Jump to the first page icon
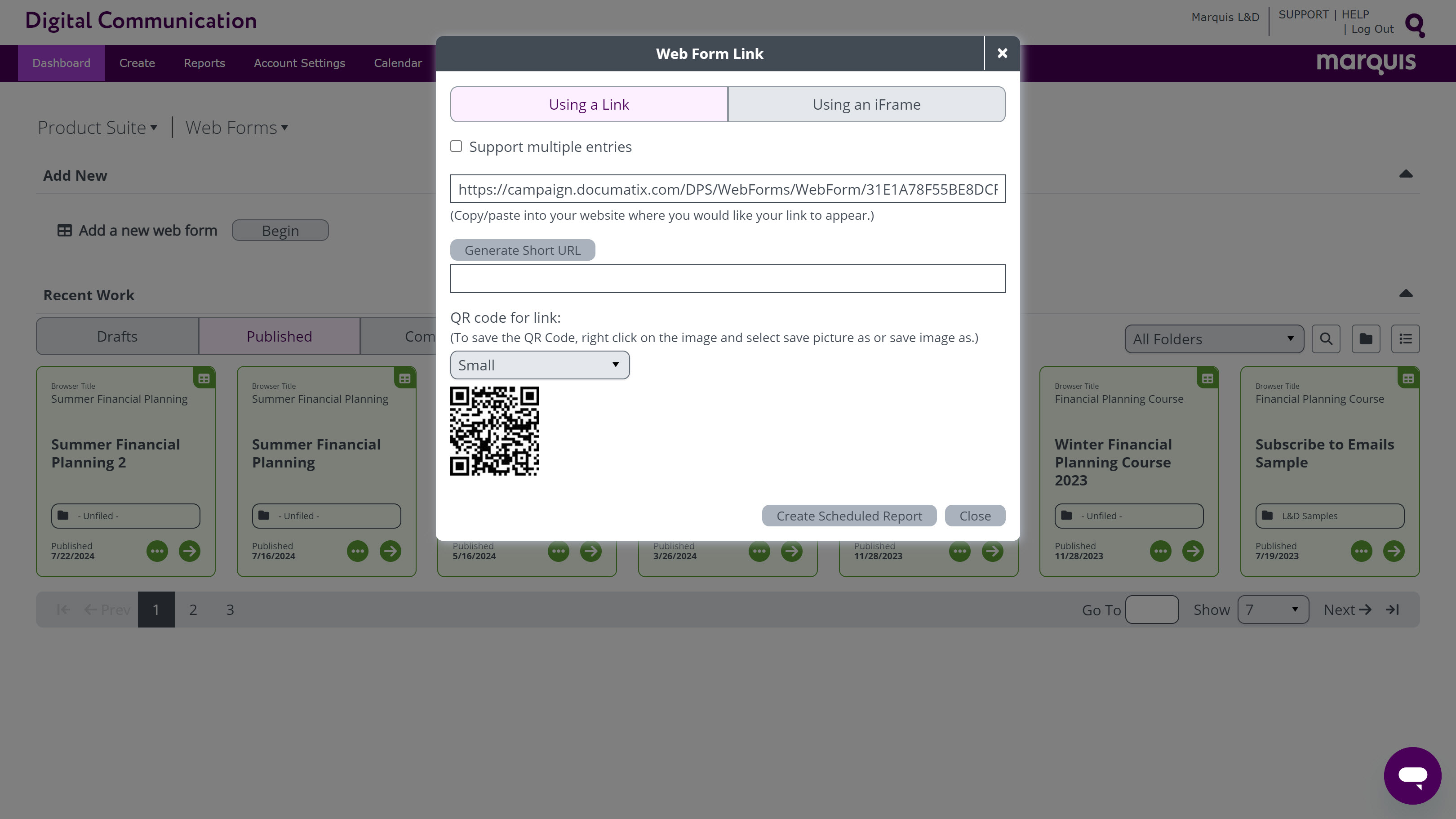Image resolution: width=1456 pixels, height=819 pixels. [63, 609]
